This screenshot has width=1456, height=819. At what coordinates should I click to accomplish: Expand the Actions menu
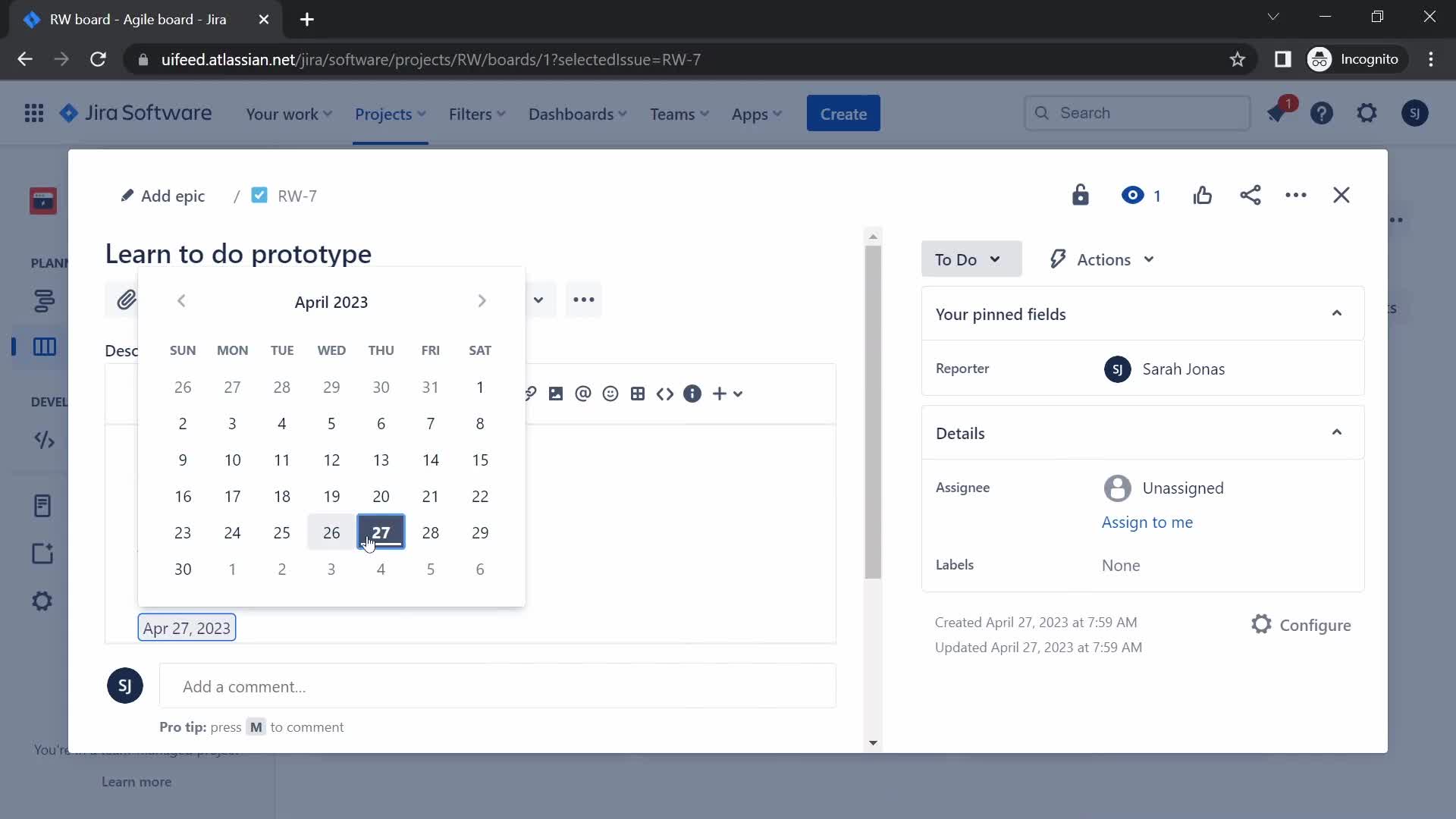click(x=1101, y=259)
